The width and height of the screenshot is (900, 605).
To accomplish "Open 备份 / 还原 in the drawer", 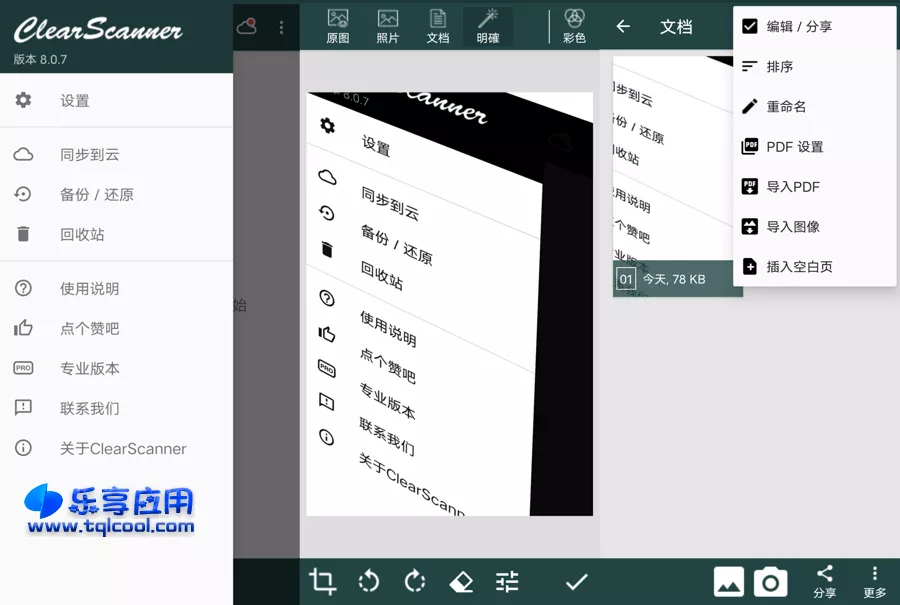I will [x=117, y=195].
